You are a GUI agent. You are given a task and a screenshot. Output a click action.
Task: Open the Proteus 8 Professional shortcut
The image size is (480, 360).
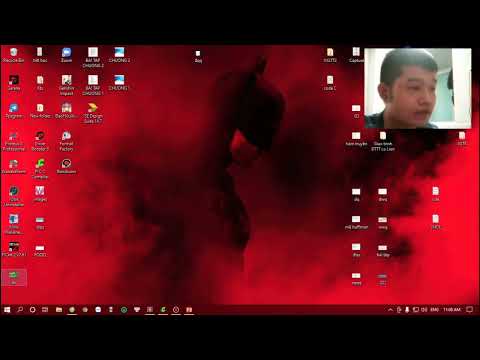(13, 141)
